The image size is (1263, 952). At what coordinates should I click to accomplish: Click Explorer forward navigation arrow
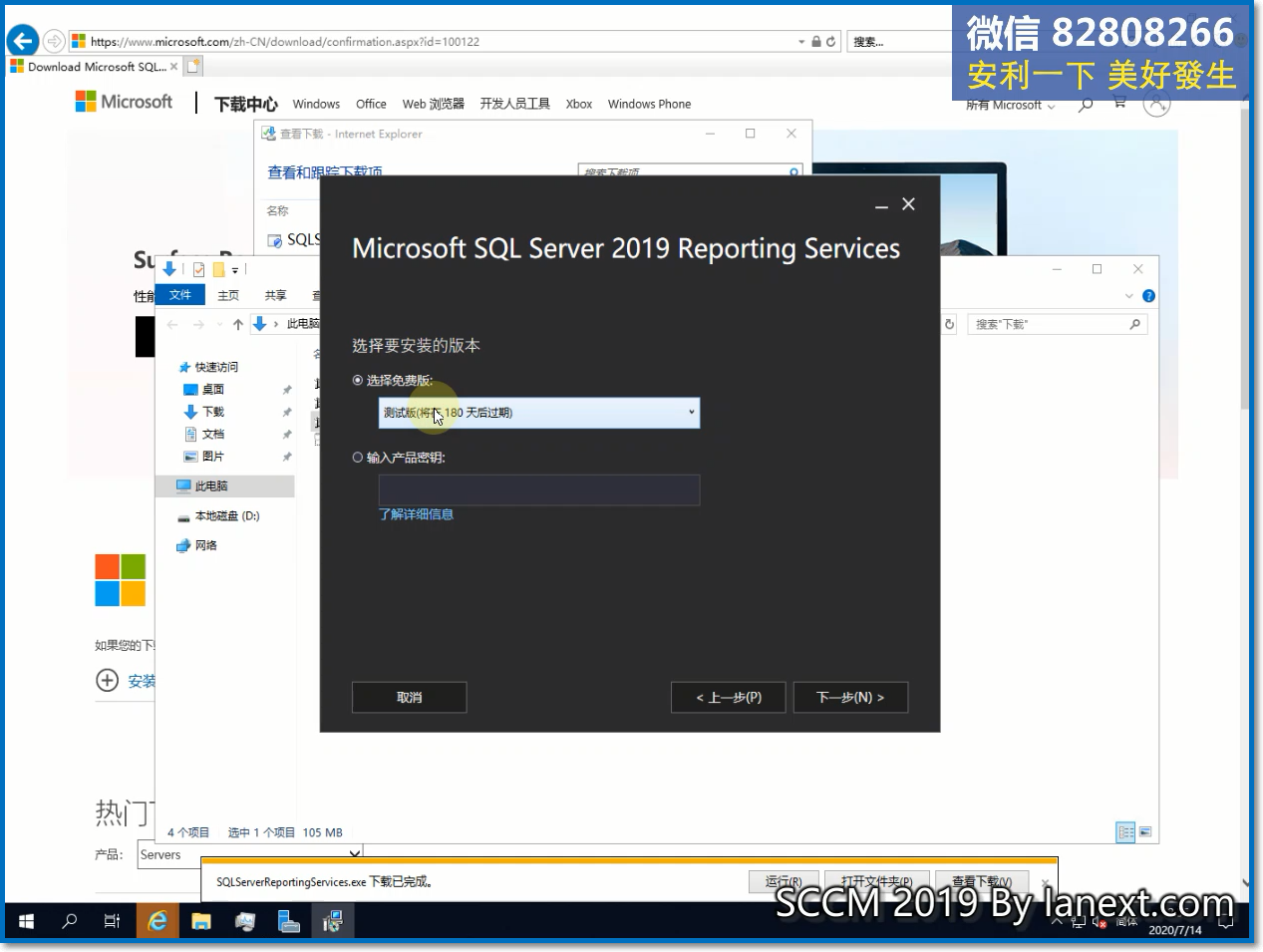coord(198,324)
